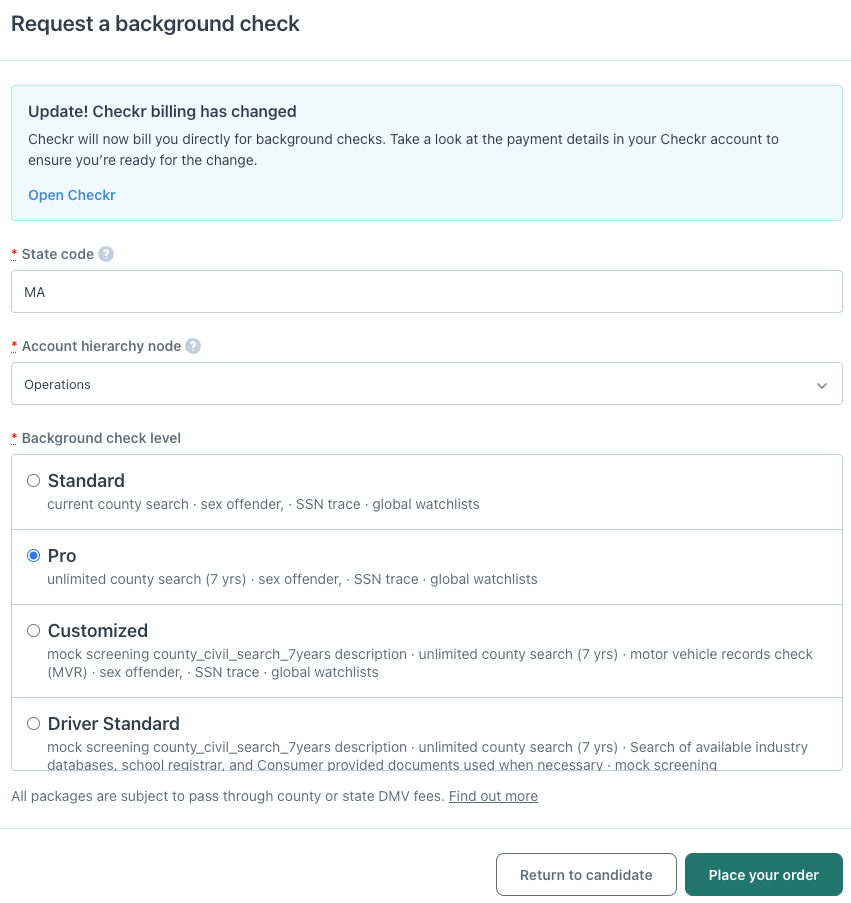Click the Checkr billing update banner
Screen dimensions: 851x903
pos(427,152)
